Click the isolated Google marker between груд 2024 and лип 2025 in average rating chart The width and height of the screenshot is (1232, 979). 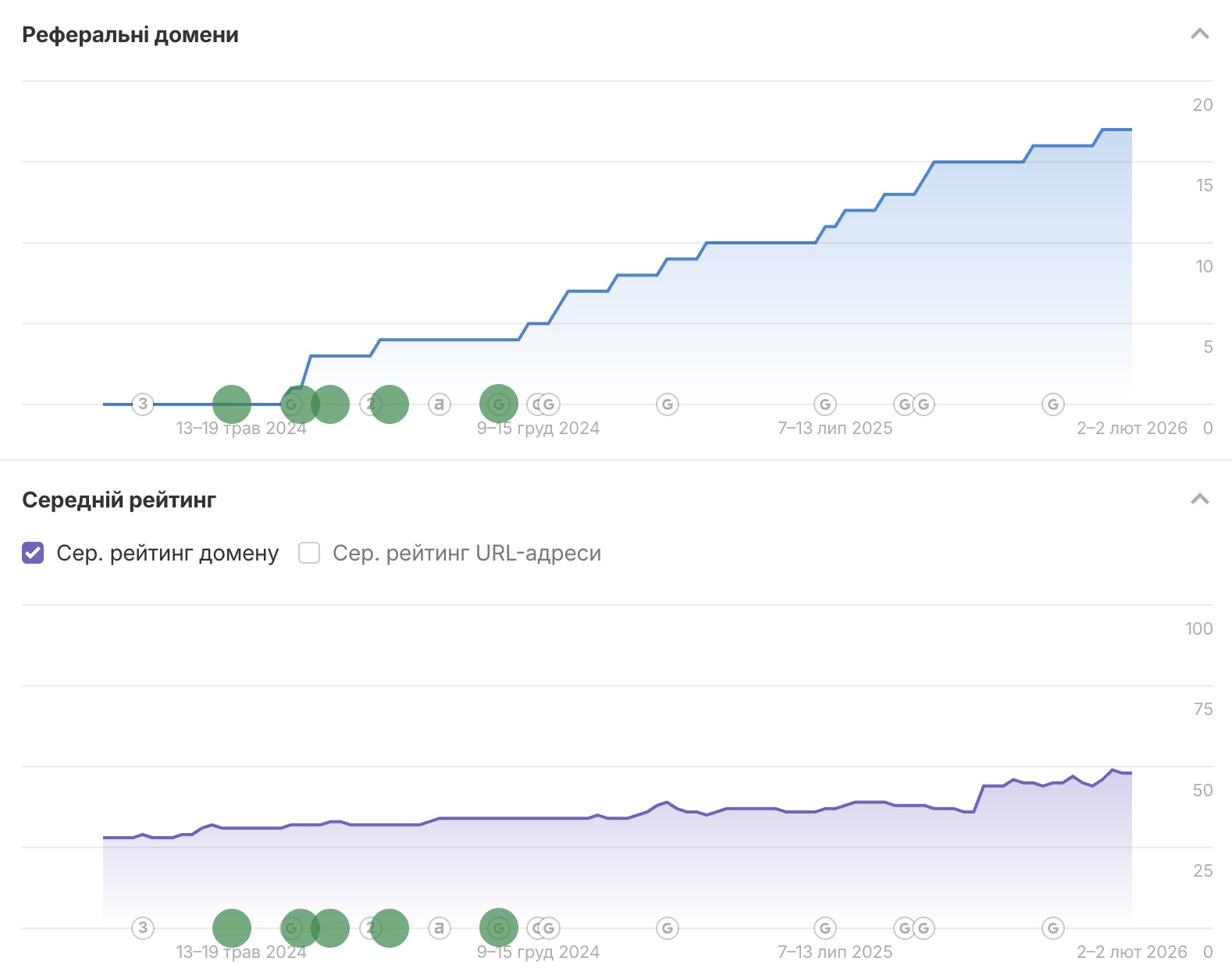(668, 927)
